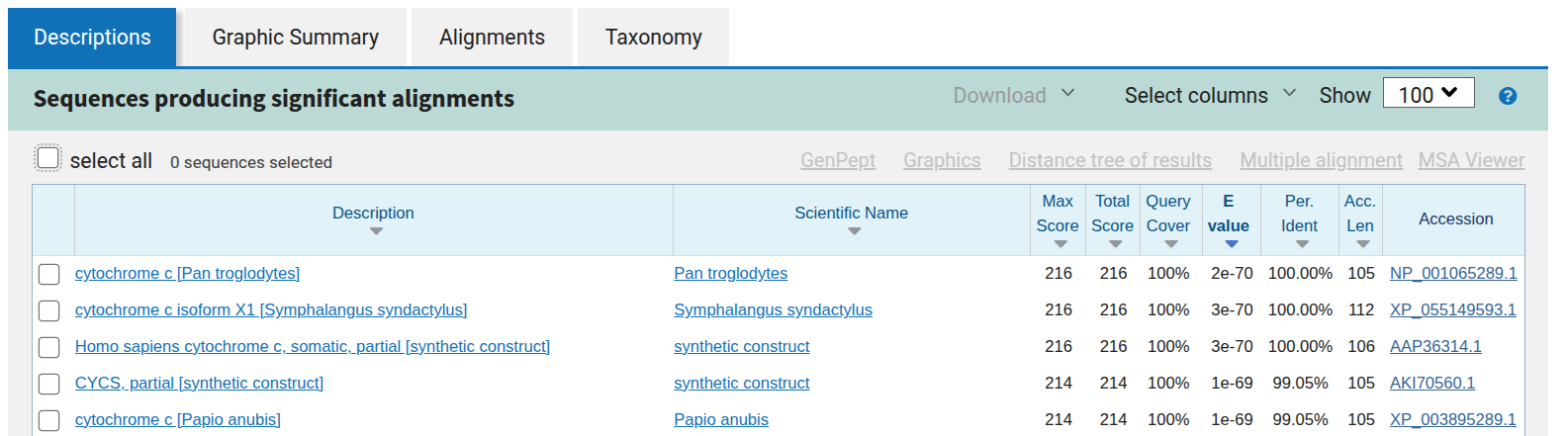Tick the Pan troglodytes row checkbox
Screen dimensions: 1568x436
(x=48, y=274)
